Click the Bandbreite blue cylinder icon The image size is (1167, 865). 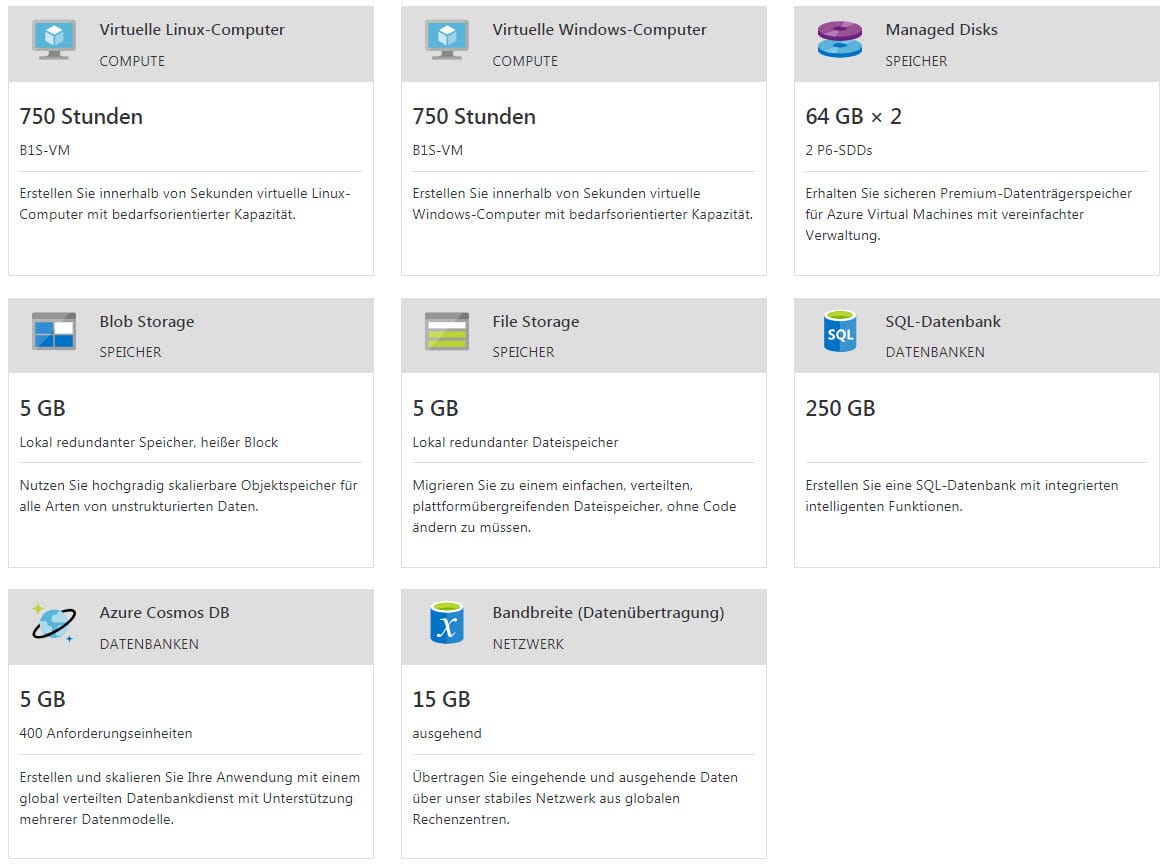(447, 623)
